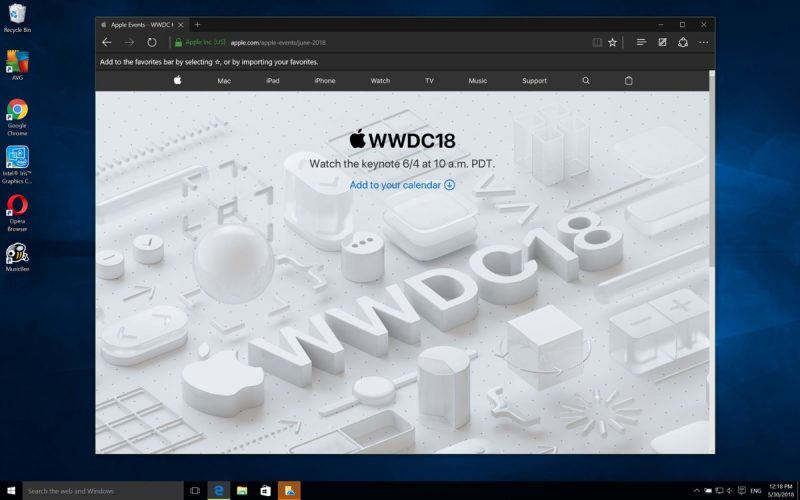Image resolution: width=800 pixels, height=500 pixels.
Task: Click the address bar URL apple.com
Action: coord(278,43)
